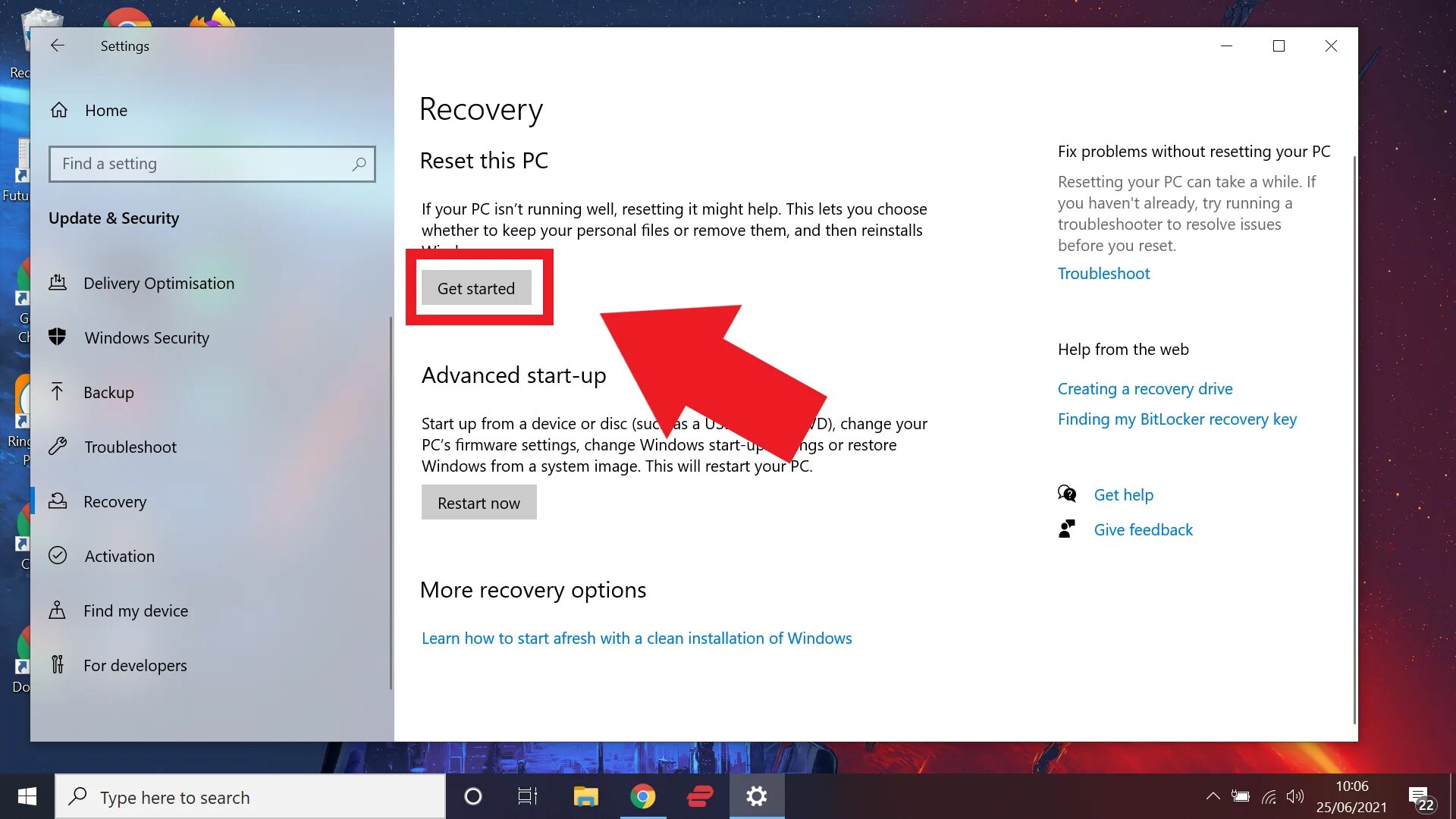
Task: Open the Home settings icon
Action: click(x=59, y=111)
